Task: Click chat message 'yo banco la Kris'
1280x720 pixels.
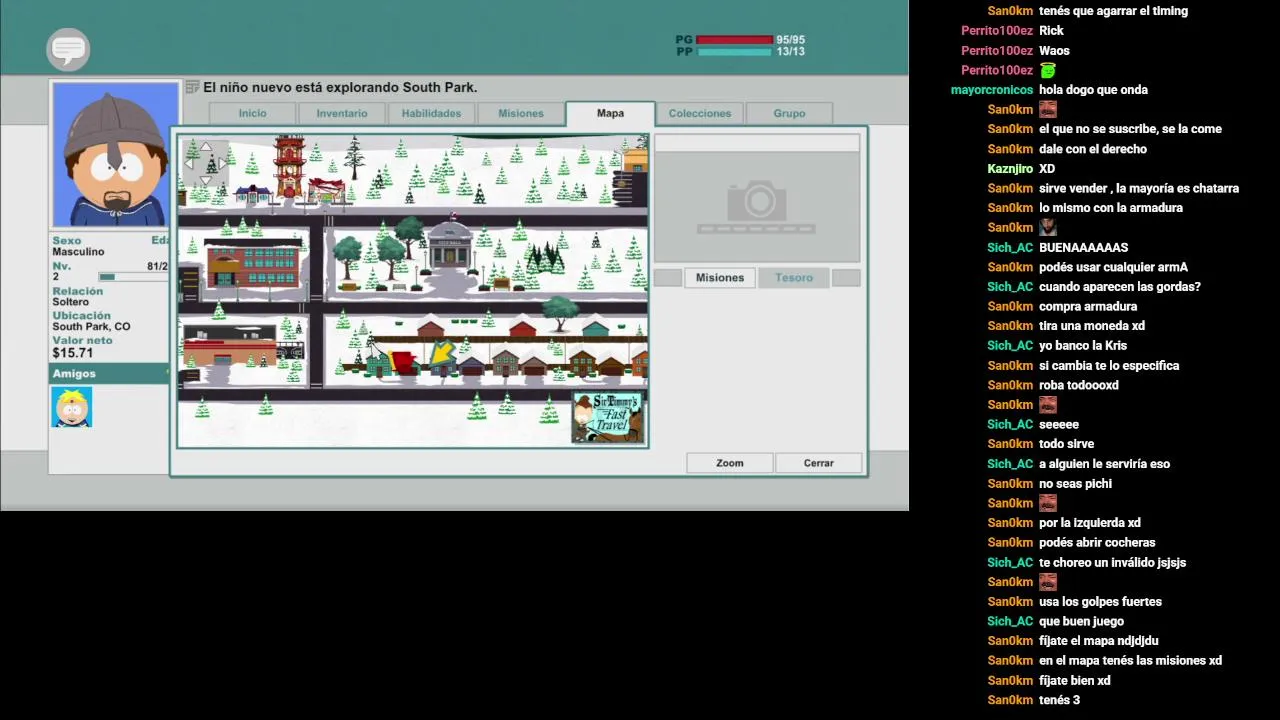Action: coord(1083,346)
